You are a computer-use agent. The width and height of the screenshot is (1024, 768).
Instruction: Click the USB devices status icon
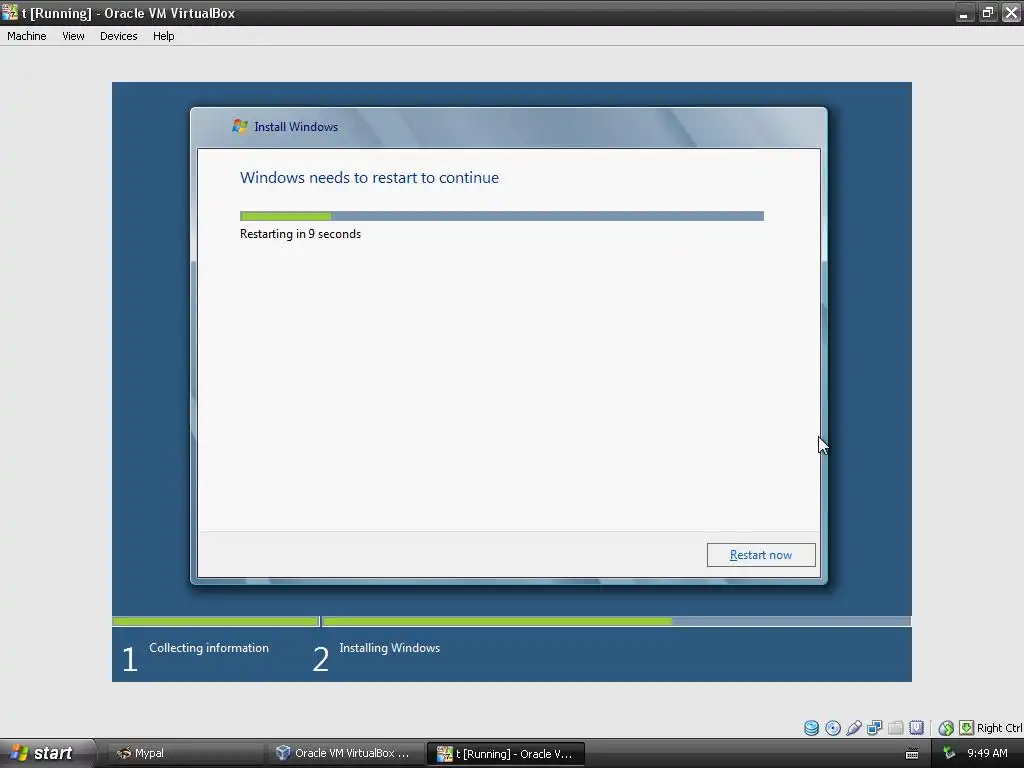(854, 728)
